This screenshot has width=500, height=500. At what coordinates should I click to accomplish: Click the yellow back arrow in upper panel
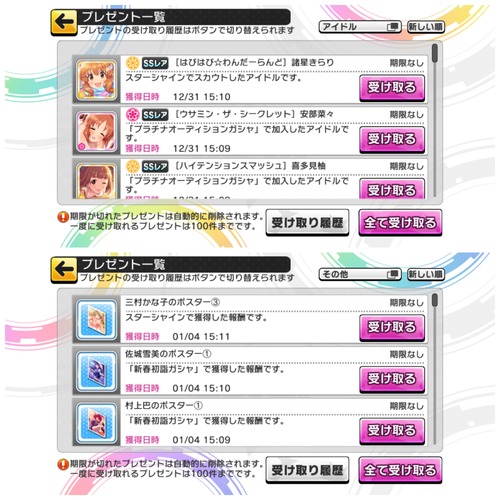tap(64, 22)
